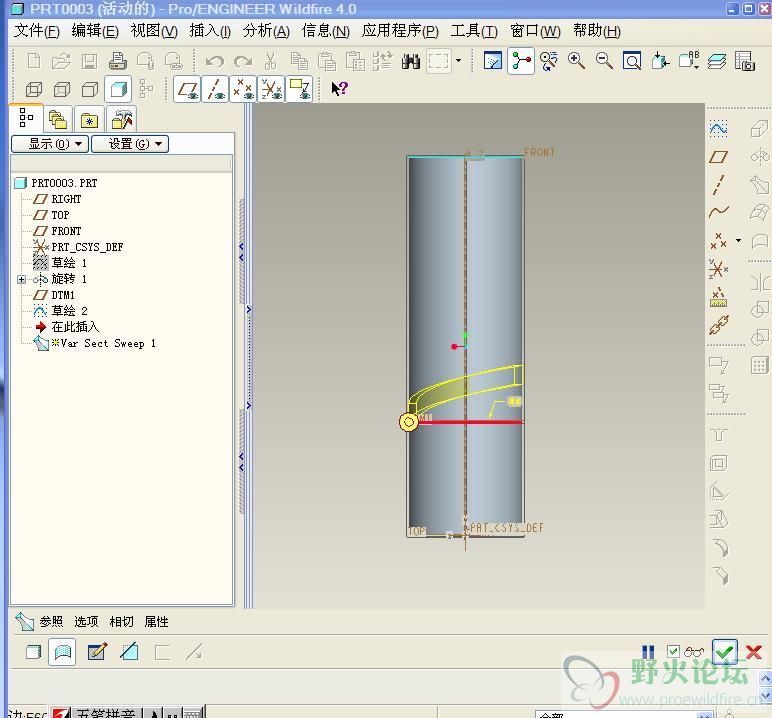Toggle annotation element display

[x=299, y=89]
